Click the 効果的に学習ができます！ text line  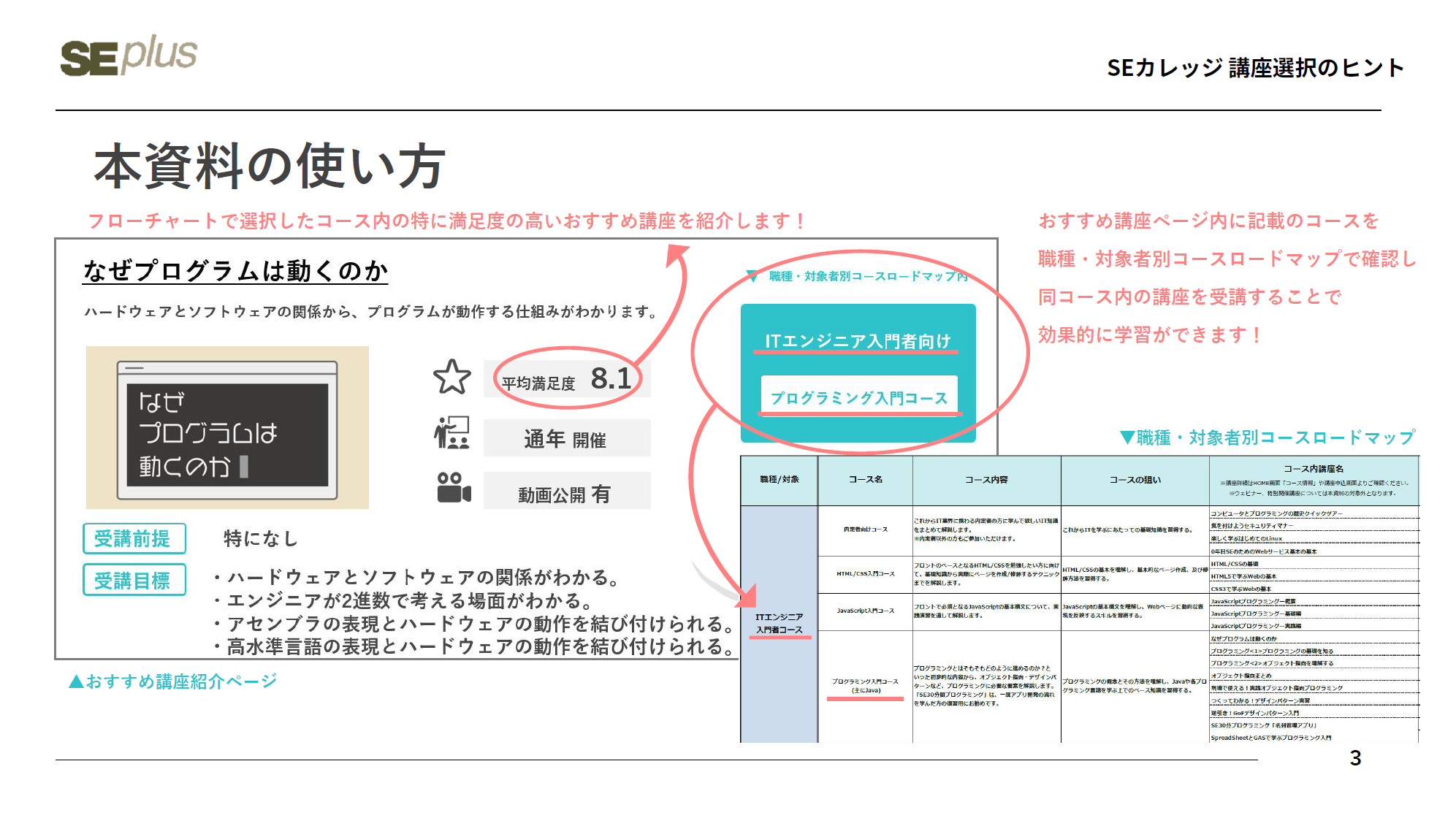click(x=1150, y=335)
